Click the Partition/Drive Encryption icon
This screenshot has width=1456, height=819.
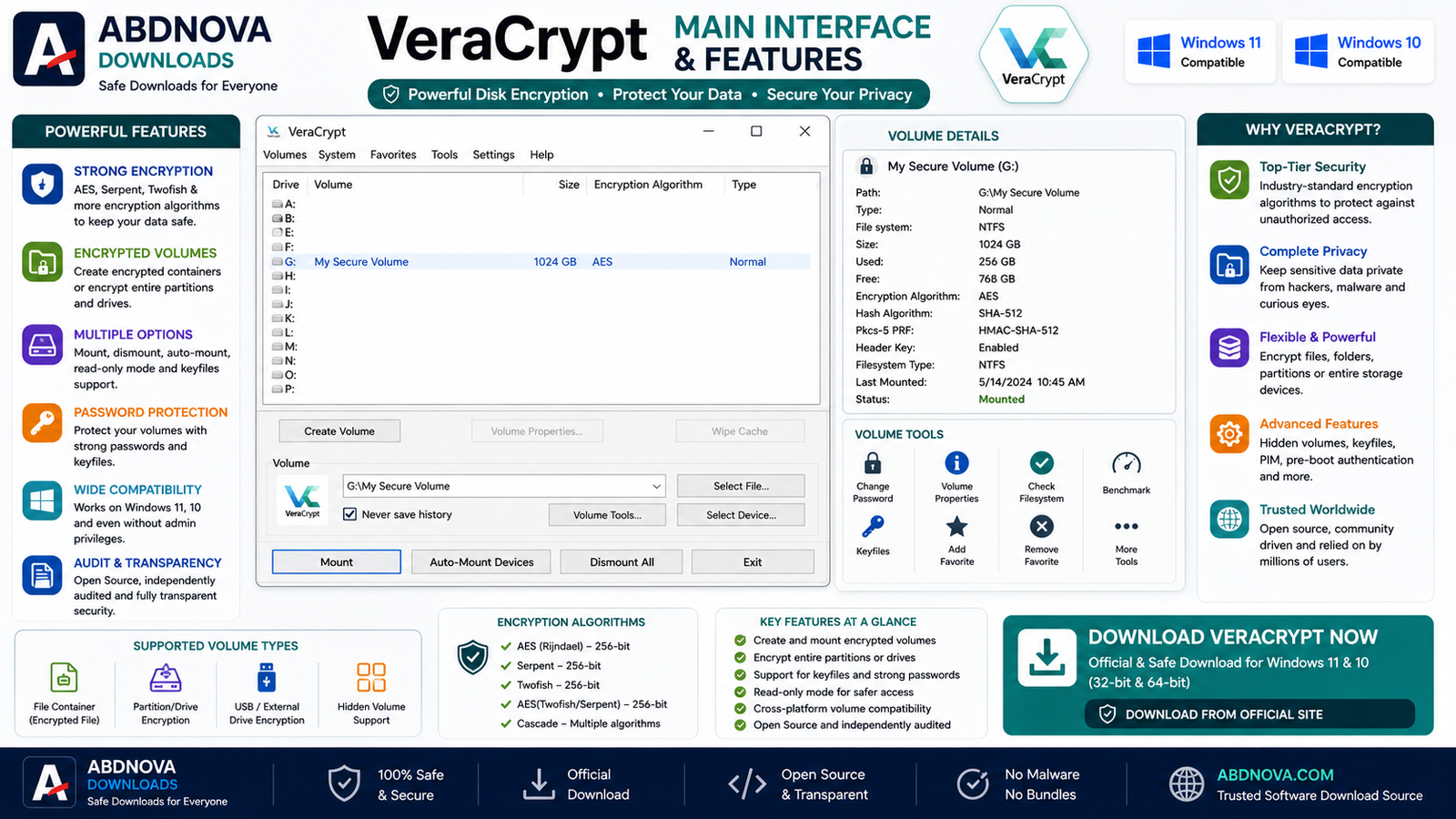166,678
